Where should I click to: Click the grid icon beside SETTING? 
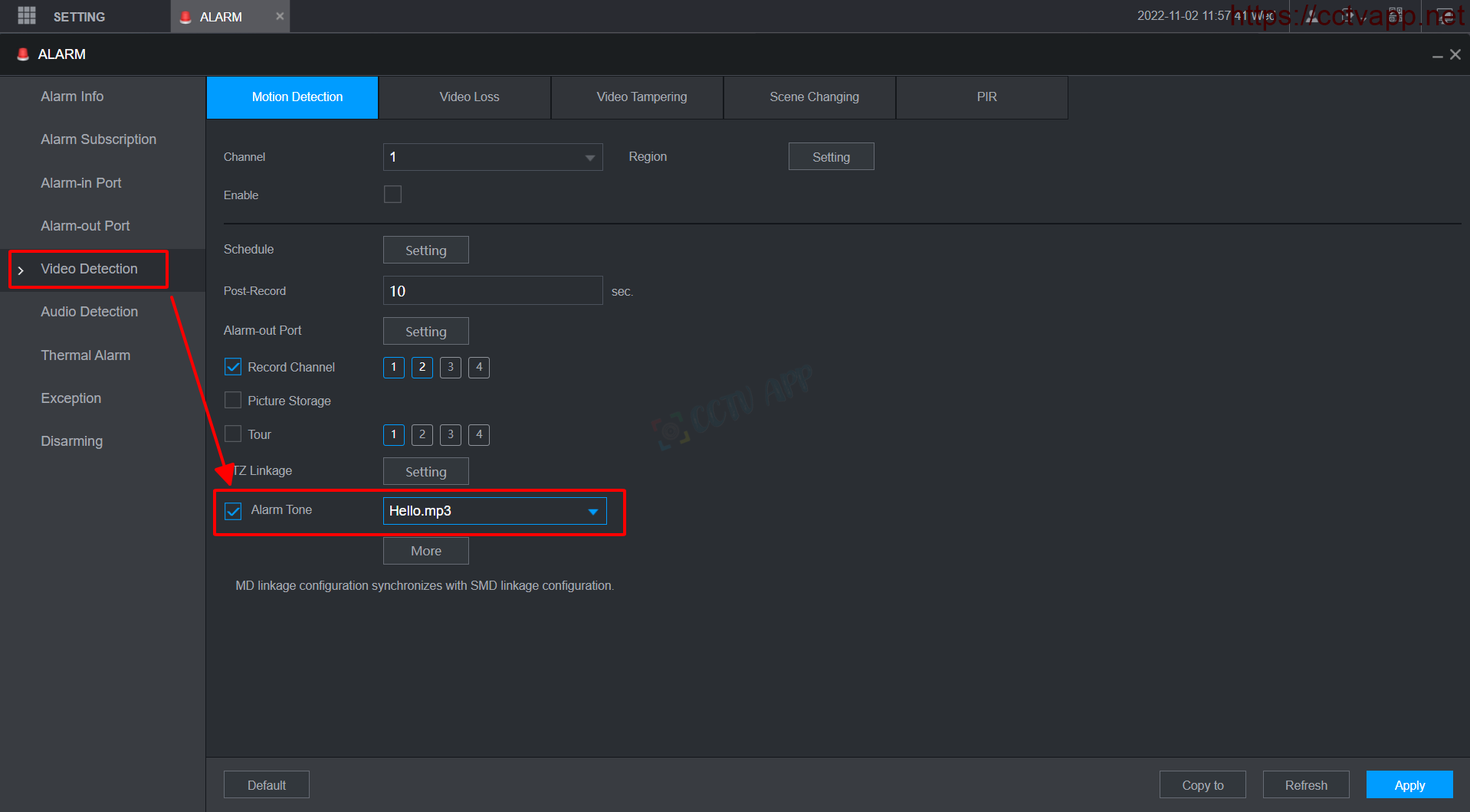(x=27, y=15)
